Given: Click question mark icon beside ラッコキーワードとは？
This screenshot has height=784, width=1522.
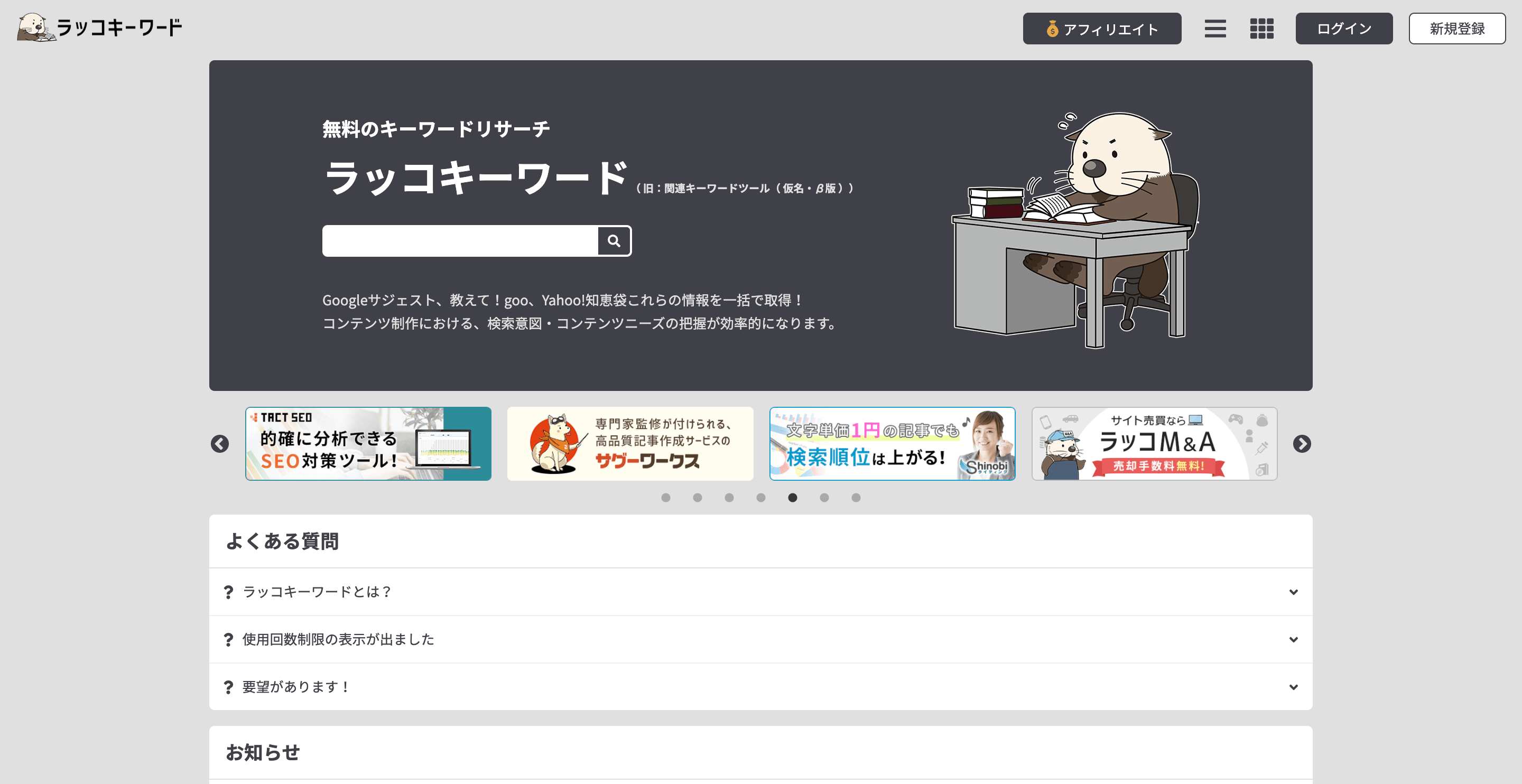Looking at the screenshot, I should [x=229, y=592].
